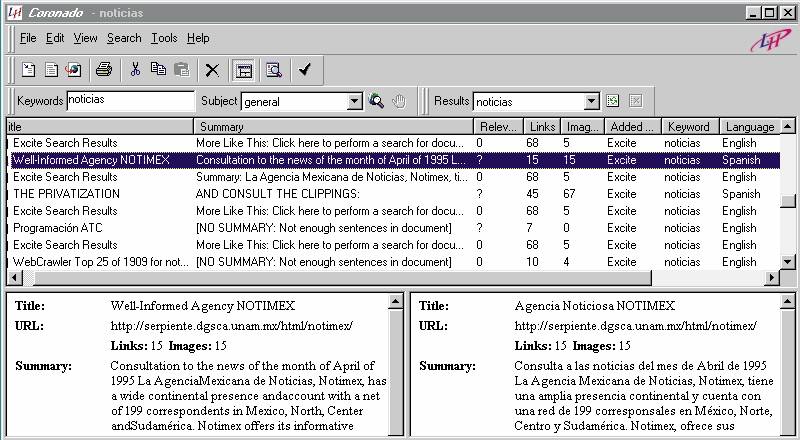Toggle the preview pane layout button
The width and height of the screenshot is (800, 440).
(242, 70)
